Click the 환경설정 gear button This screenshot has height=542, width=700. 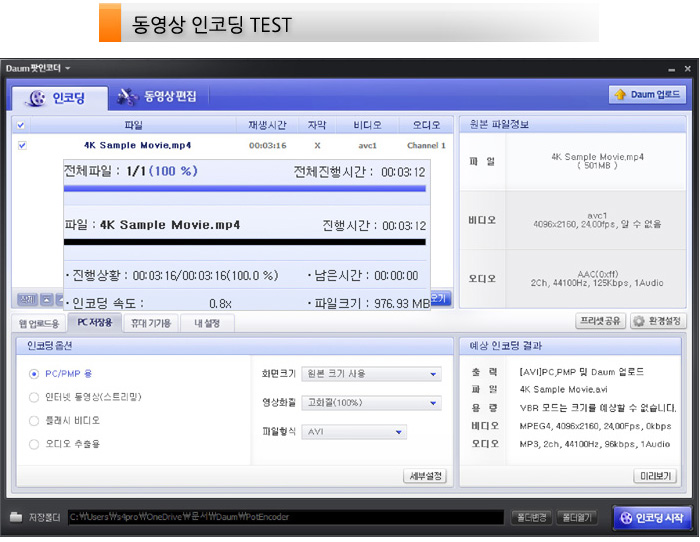click(x=657, y=321)
